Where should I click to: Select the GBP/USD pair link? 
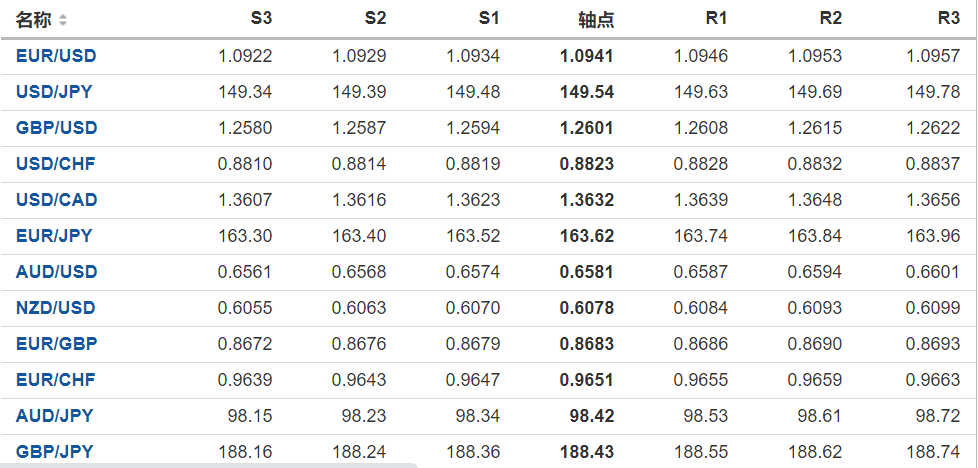[56, 128]
